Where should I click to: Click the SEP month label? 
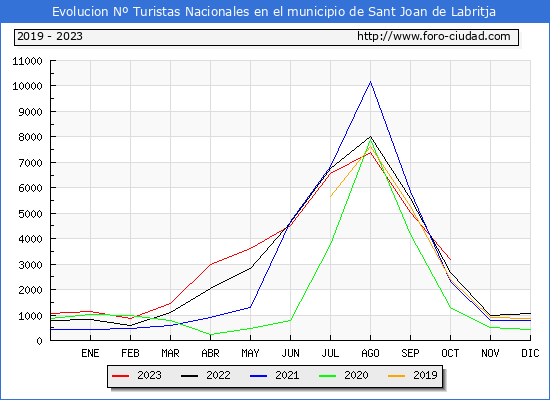[410, 353]
